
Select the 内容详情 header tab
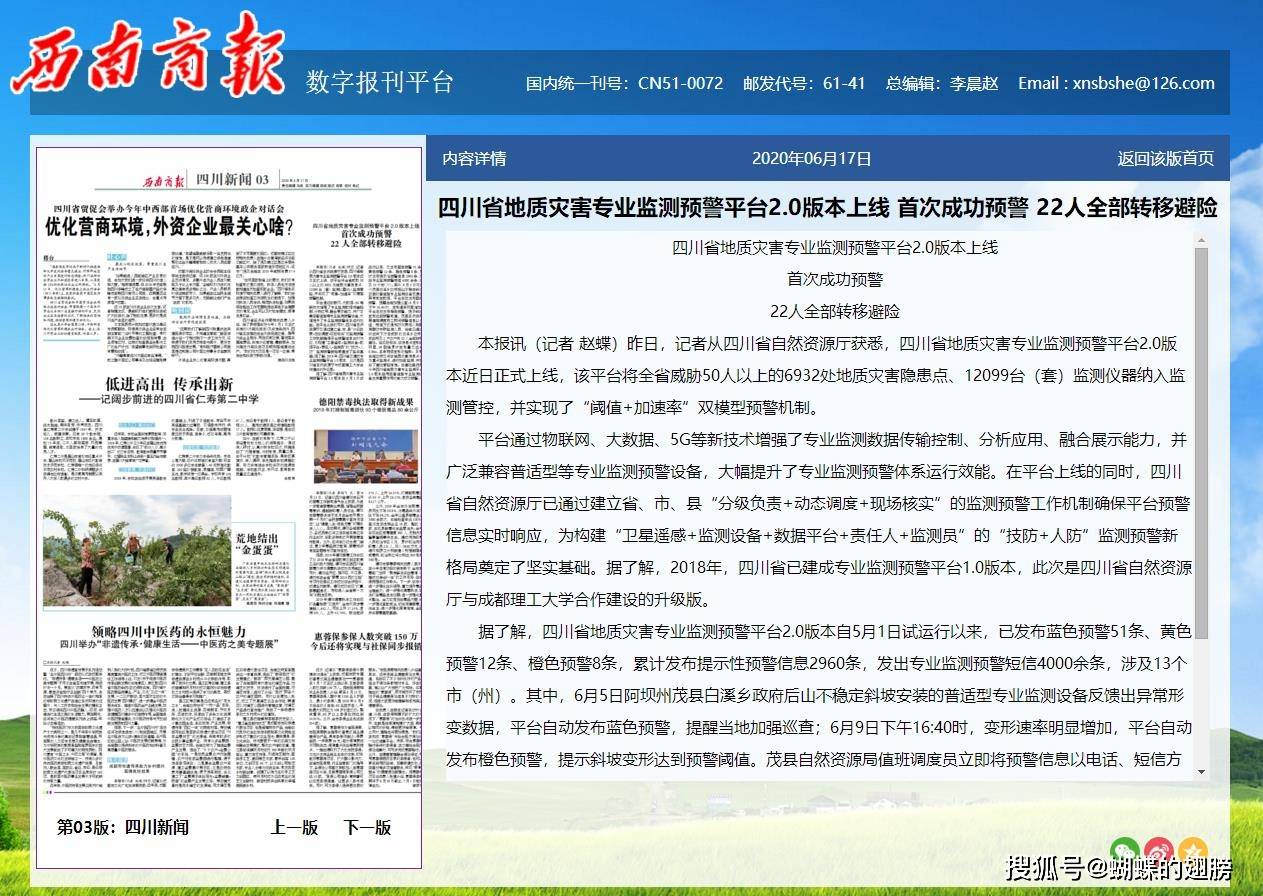coord(474,158)
